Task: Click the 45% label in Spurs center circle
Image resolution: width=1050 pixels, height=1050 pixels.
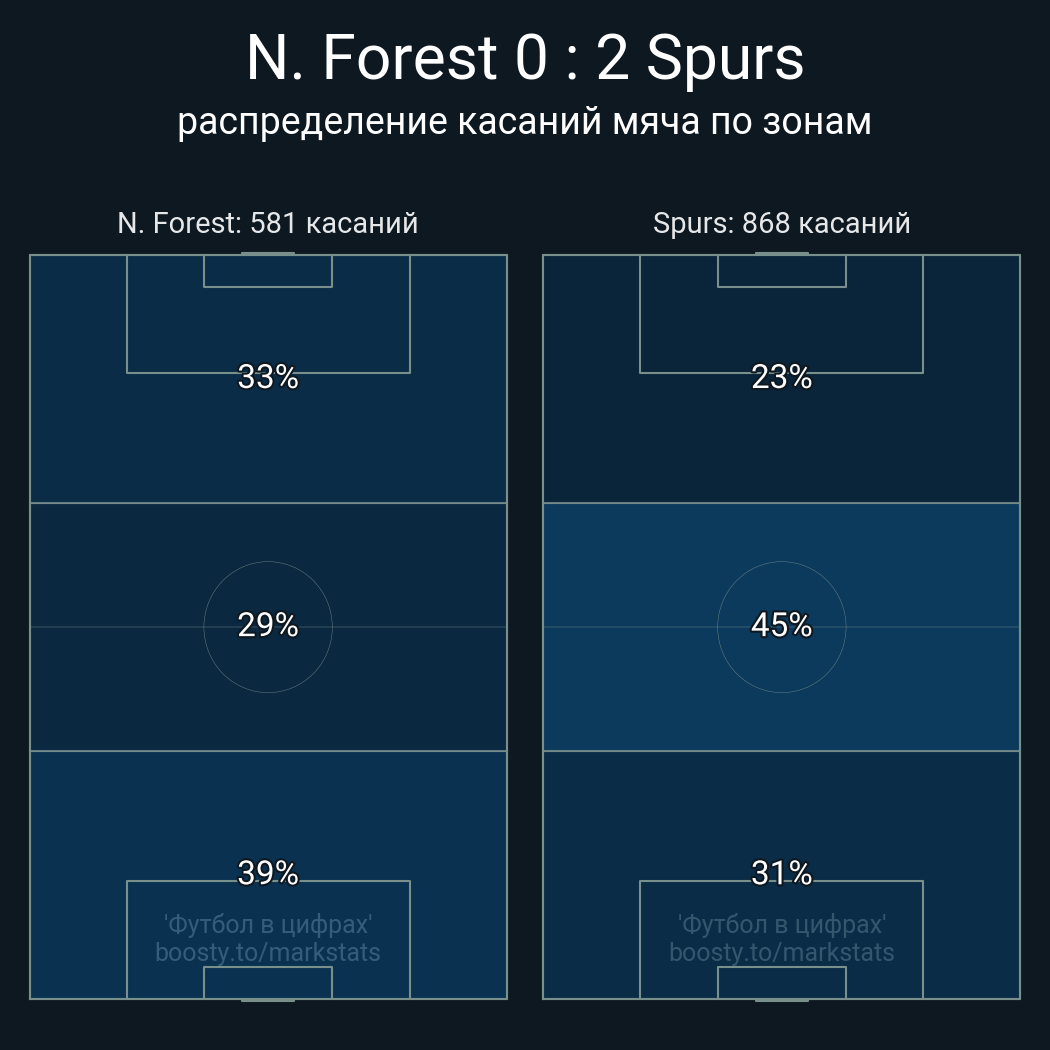Action: [x=781, y=625]
